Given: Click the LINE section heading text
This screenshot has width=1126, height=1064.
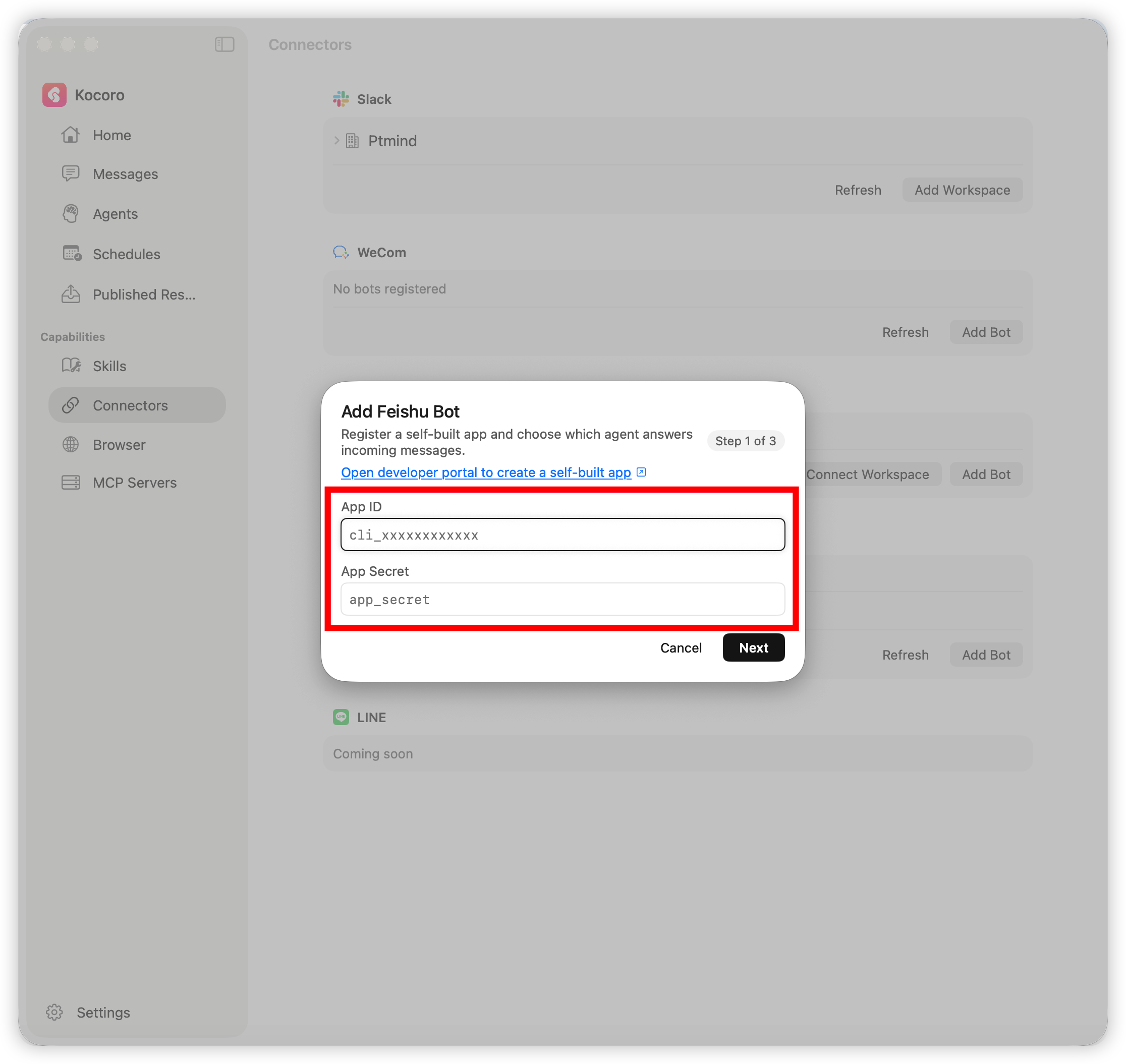Looking at the screenshot, I should click(372, 717).
